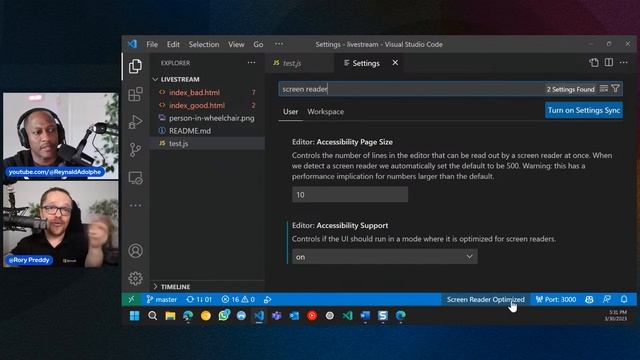The image size is (640, 360).
Task: Open the Accounts icon in activity bar
Action: [x=135, y=251]
